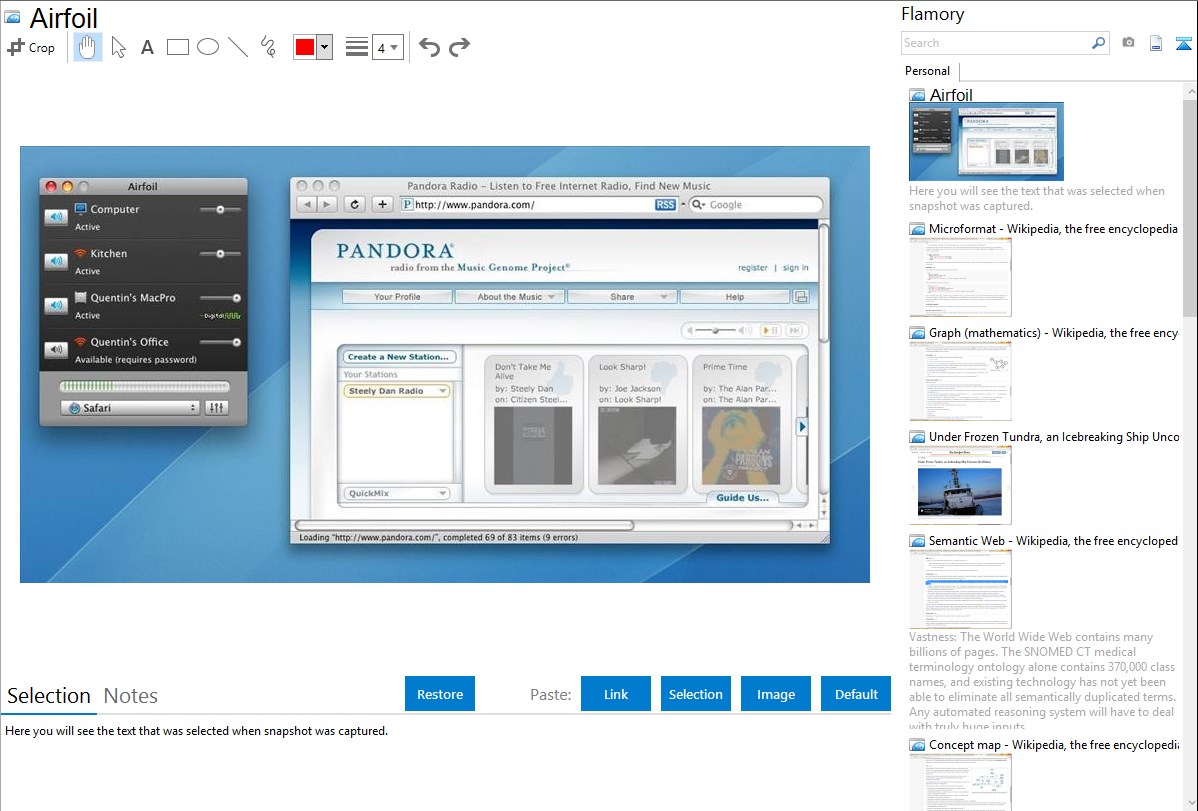
Task: Open the Safari source dropdown in Airfoil
Action: 131,408
